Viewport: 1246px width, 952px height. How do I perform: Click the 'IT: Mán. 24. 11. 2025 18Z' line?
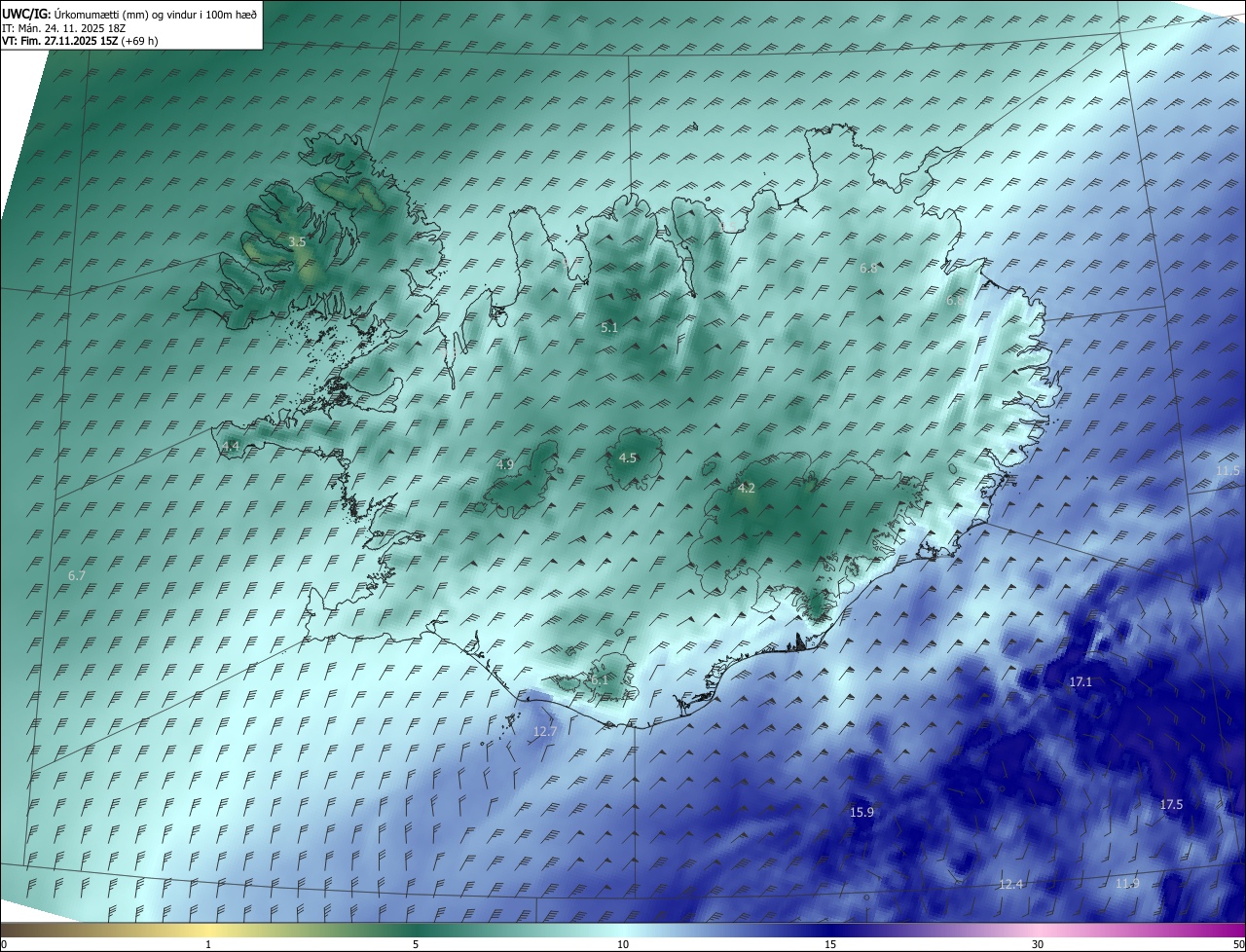tap(64, 27)
